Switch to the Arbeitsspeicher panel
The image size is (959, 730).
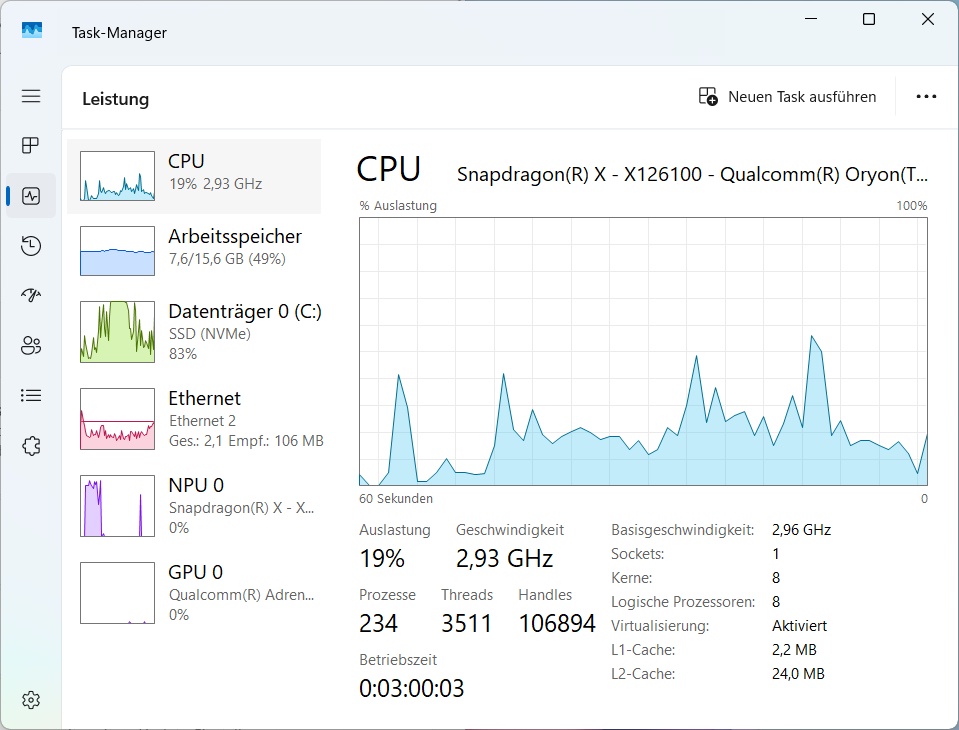pyautogui.click(x=193, y=250)
